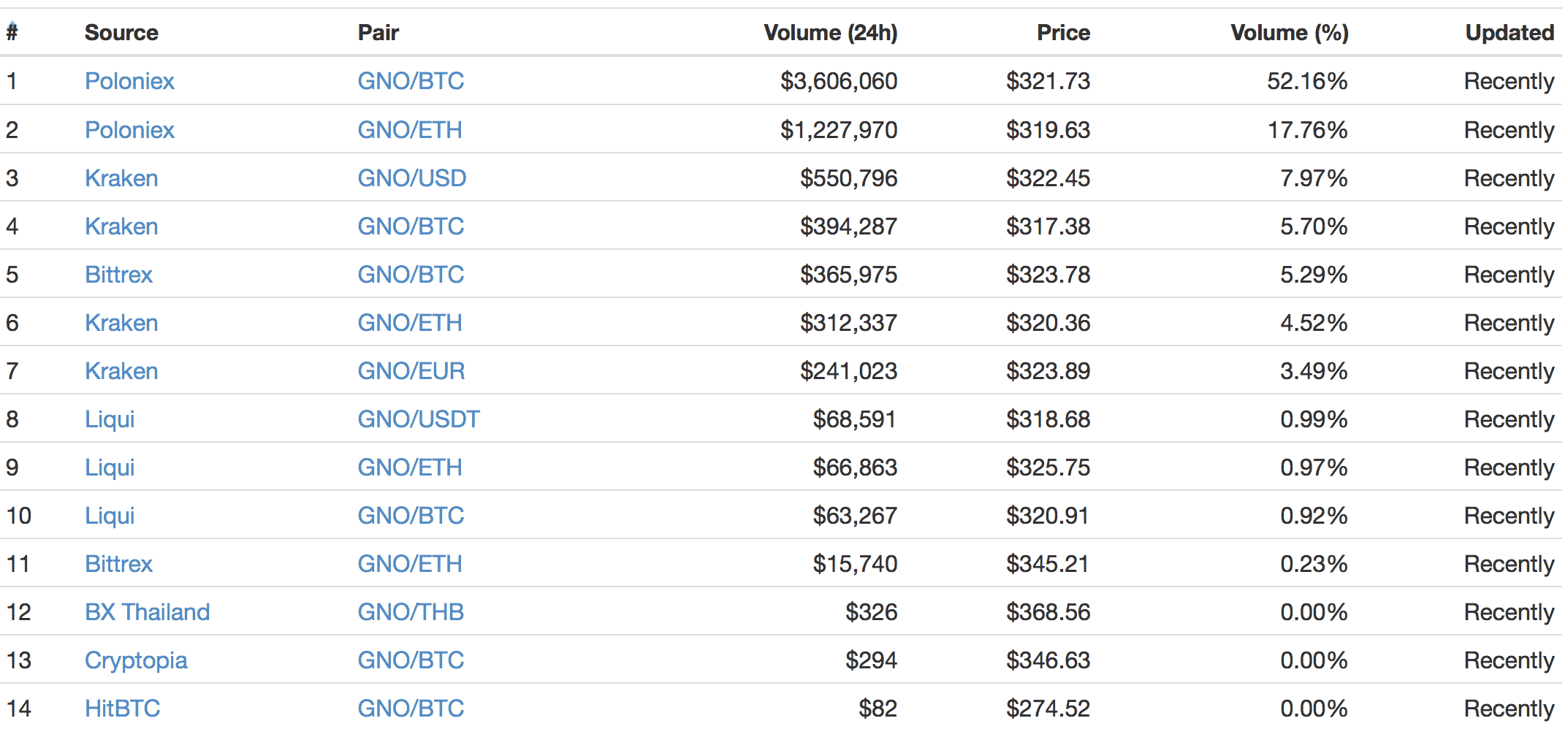Open the GNO/USD pair link
Image resolution: width=1568 pixels, height=729 pixels.
click(x=412, y=178)
